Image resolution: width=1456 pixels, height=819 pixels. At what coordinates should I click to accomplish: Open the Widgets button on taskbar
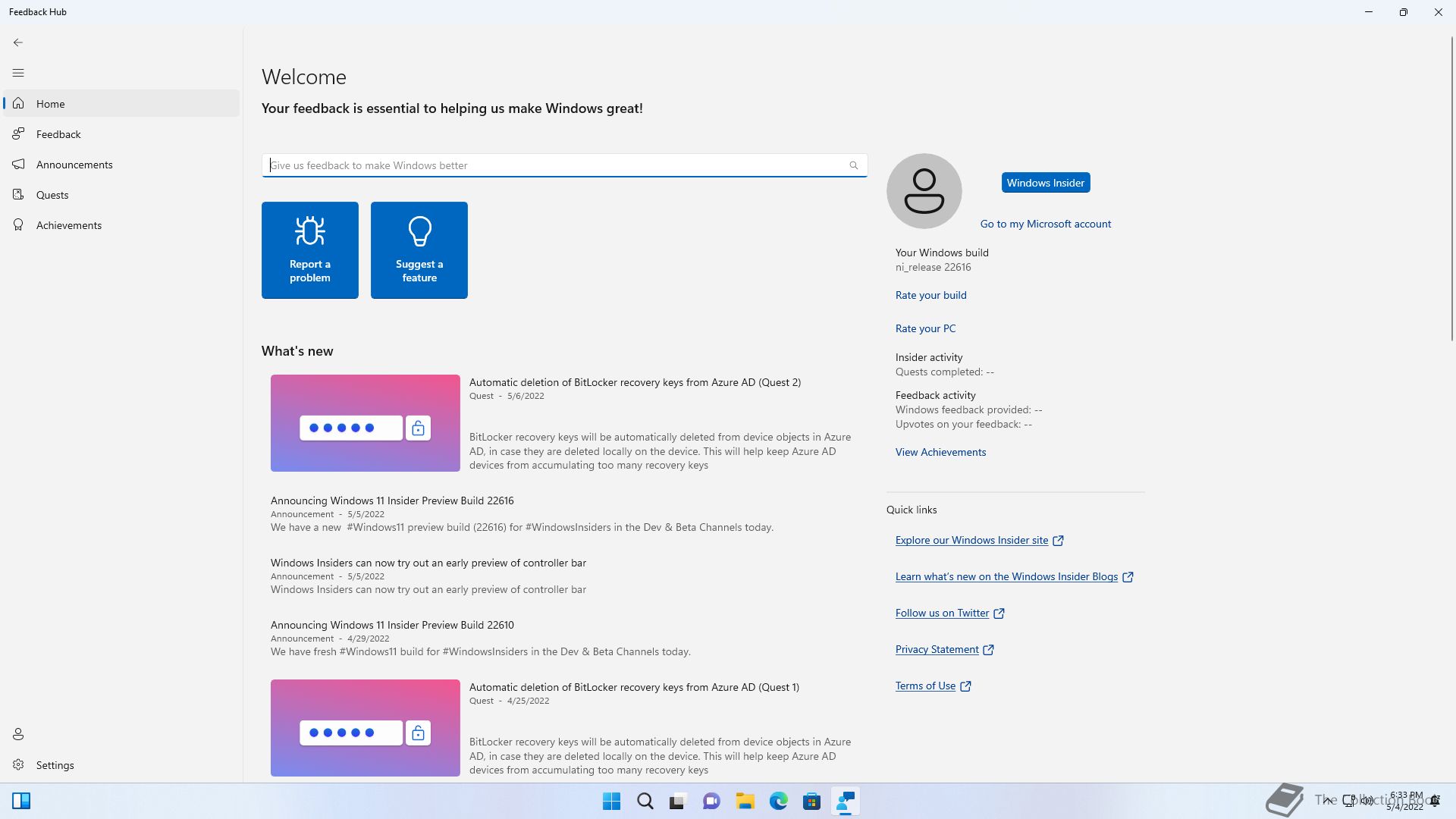pyautogui.click(x=21, y=801)
